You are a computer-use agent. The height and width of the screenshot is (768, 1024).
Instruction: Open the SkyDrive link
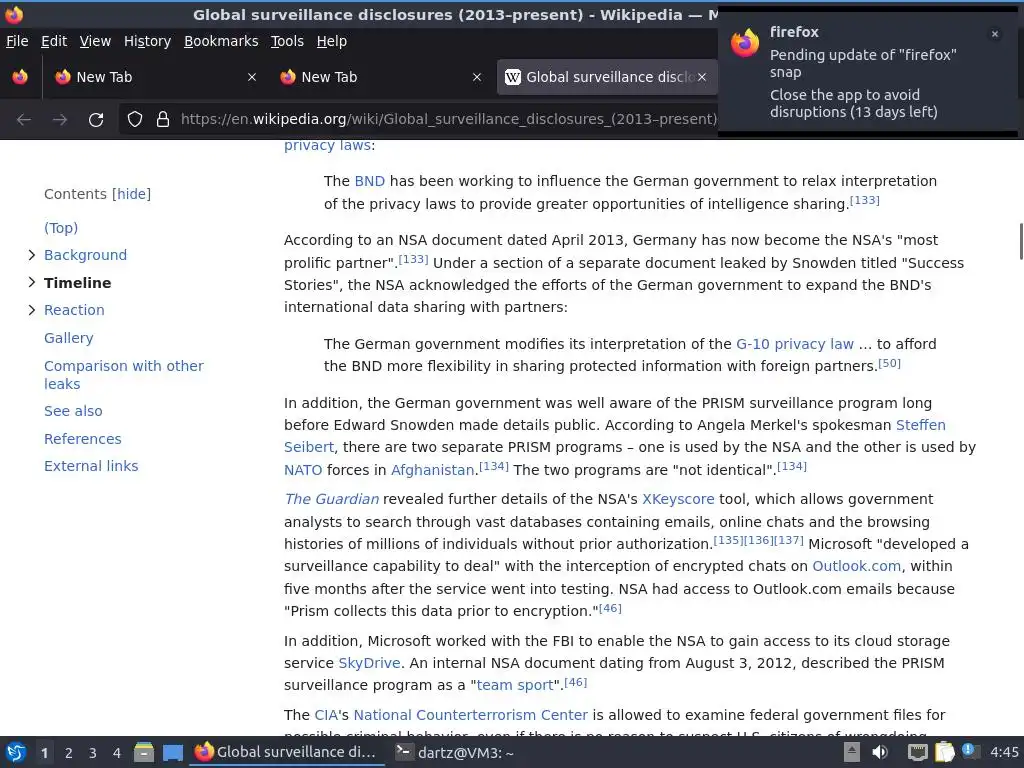(x=369, y=663)
